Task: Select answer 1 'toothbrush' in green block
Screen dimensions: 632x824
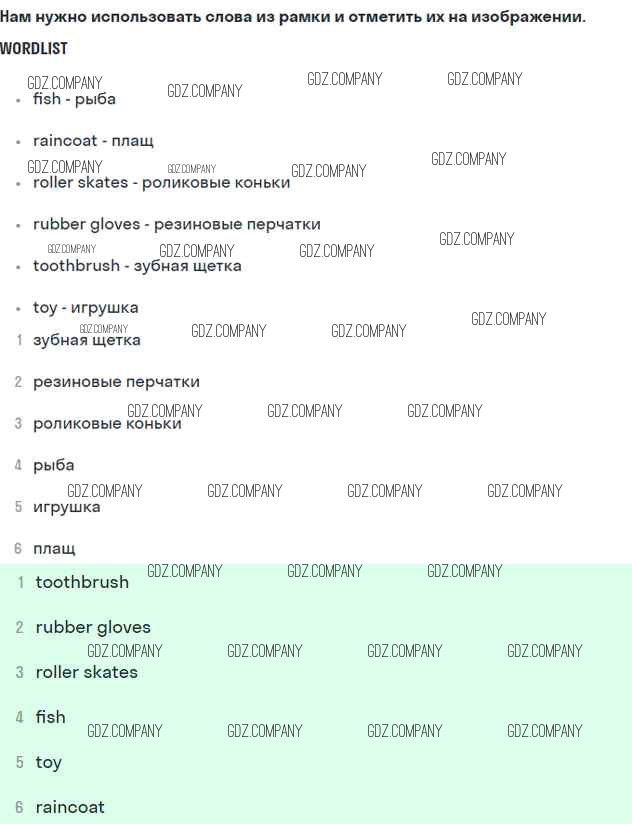Action: click(x=82, y=582)
